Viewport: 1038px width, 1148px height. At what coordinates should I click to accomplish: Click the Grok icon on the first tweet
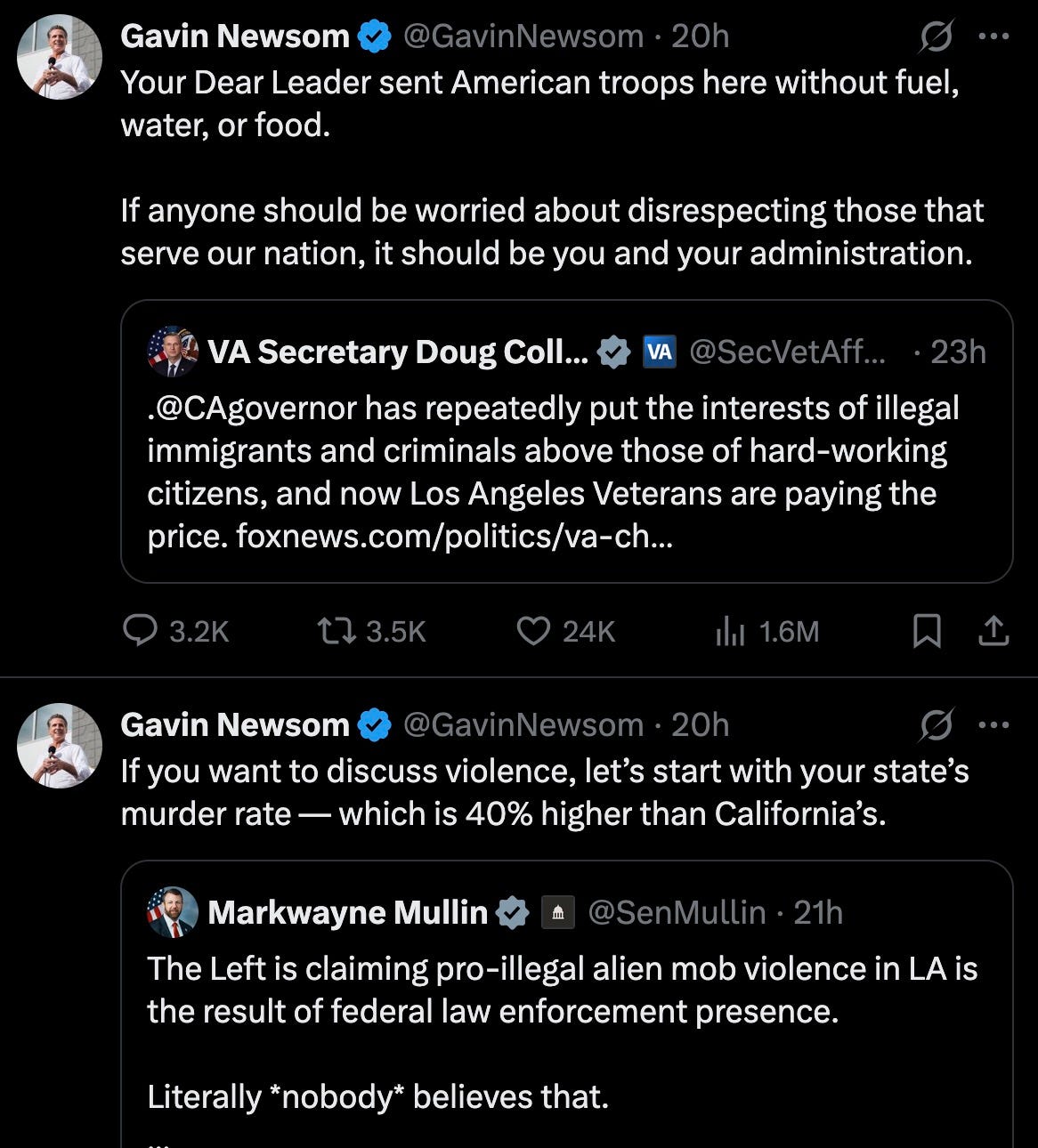pyautogui.click(x=937, y=36)
